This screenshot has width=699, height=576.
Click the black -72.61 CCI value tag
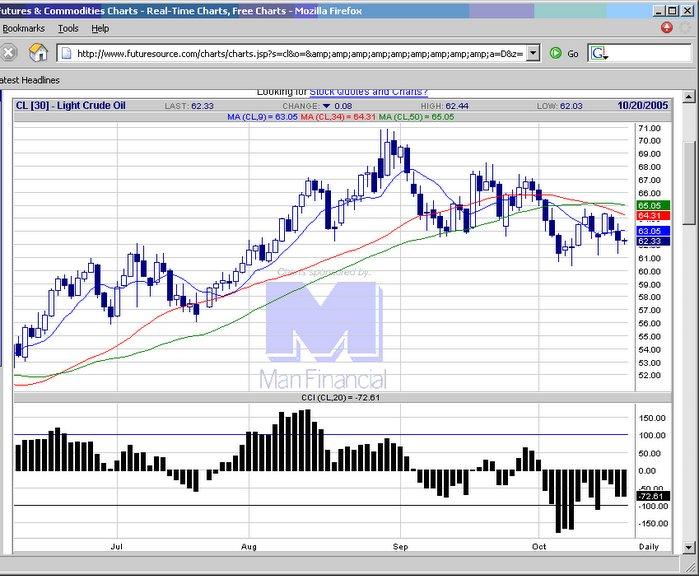pyautogui.click(x=653, y=496)
